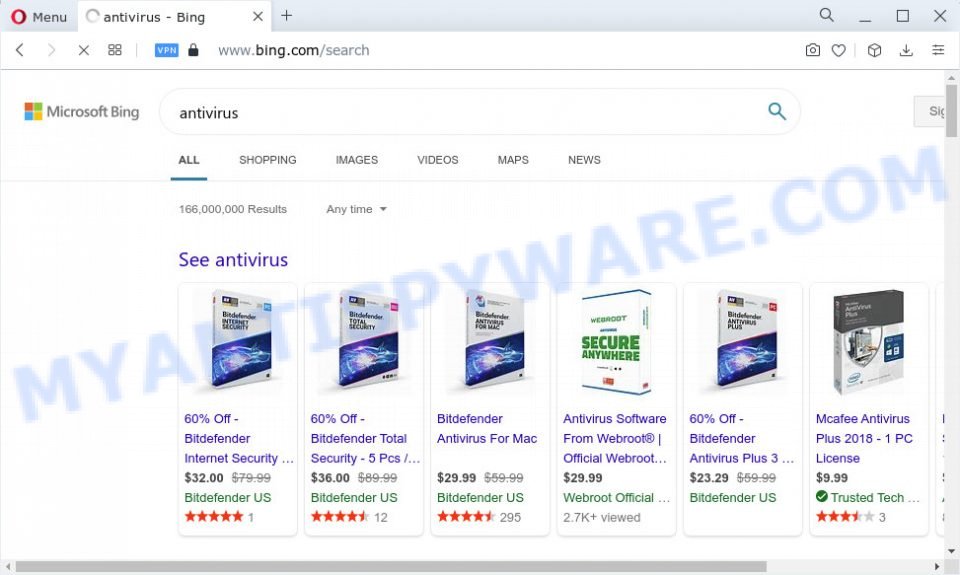The width and height of the screenshot is (960, 575).
Task: Take a snapshot with the camera icon
Action: (x=812, y=50)
